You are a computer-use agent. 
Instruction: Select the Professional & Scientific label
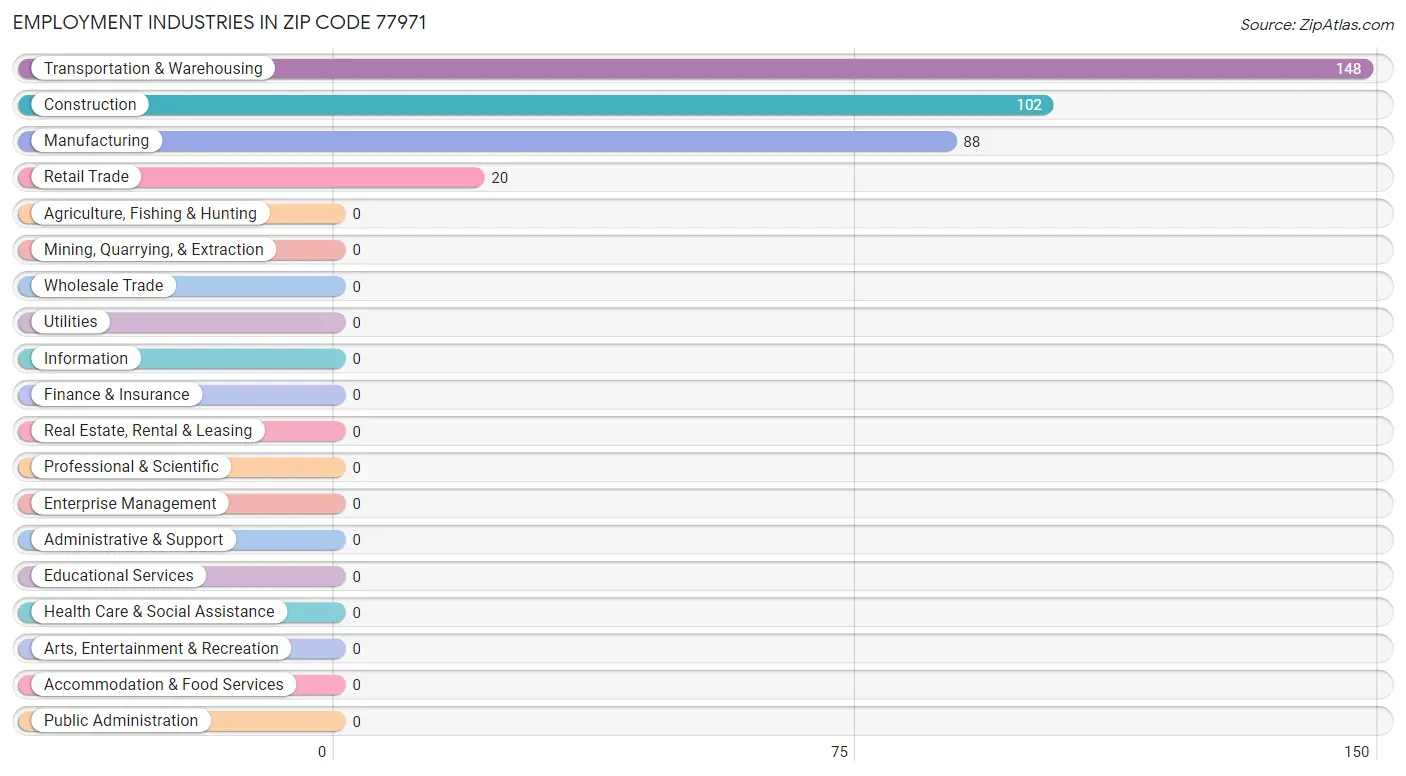pyautogui.click(x=131, y=467)
